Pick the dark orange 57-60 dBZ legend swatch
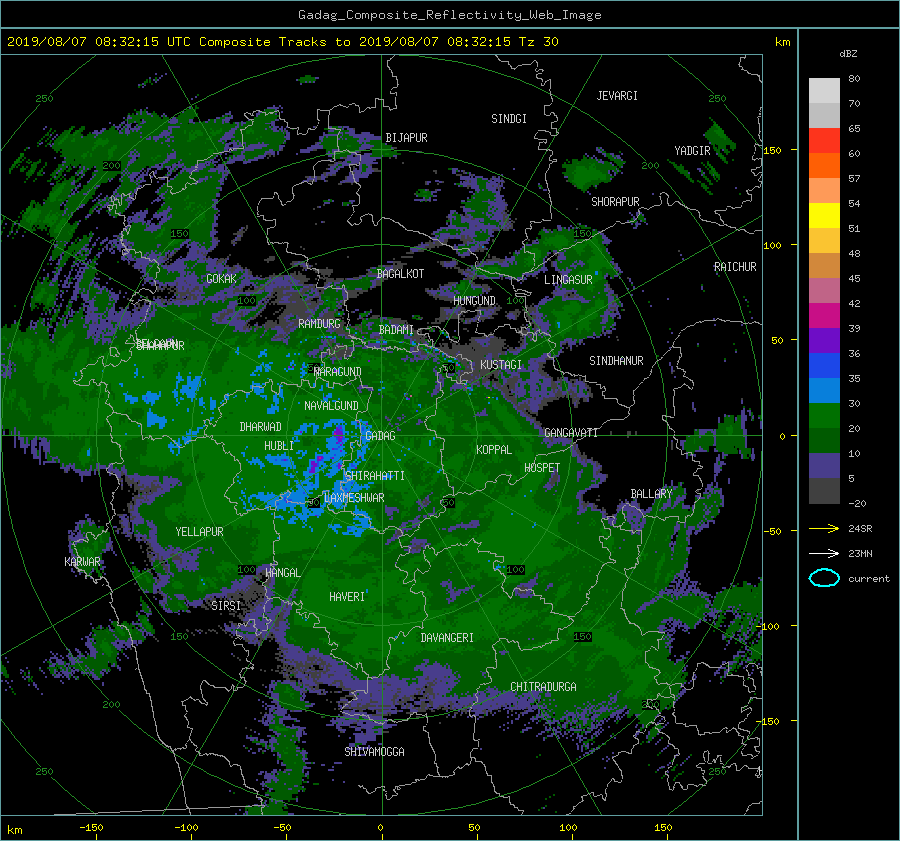 coord(824,166)
